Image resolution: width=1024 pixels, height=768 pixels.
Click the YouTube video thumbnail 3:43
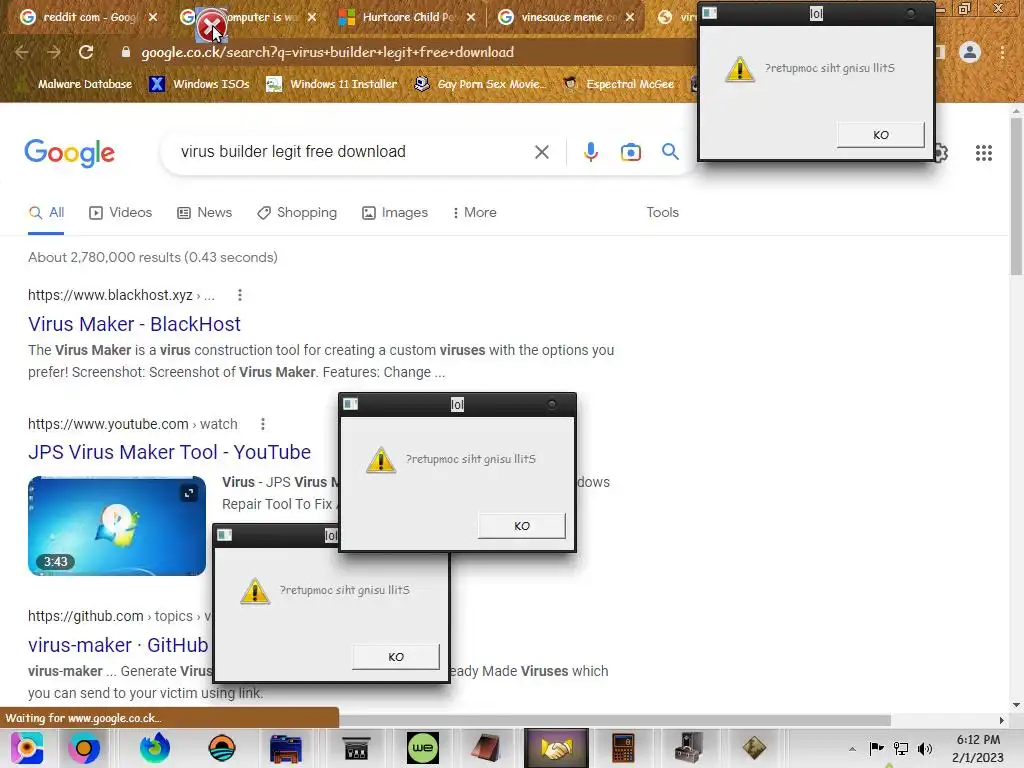point(117,526)
